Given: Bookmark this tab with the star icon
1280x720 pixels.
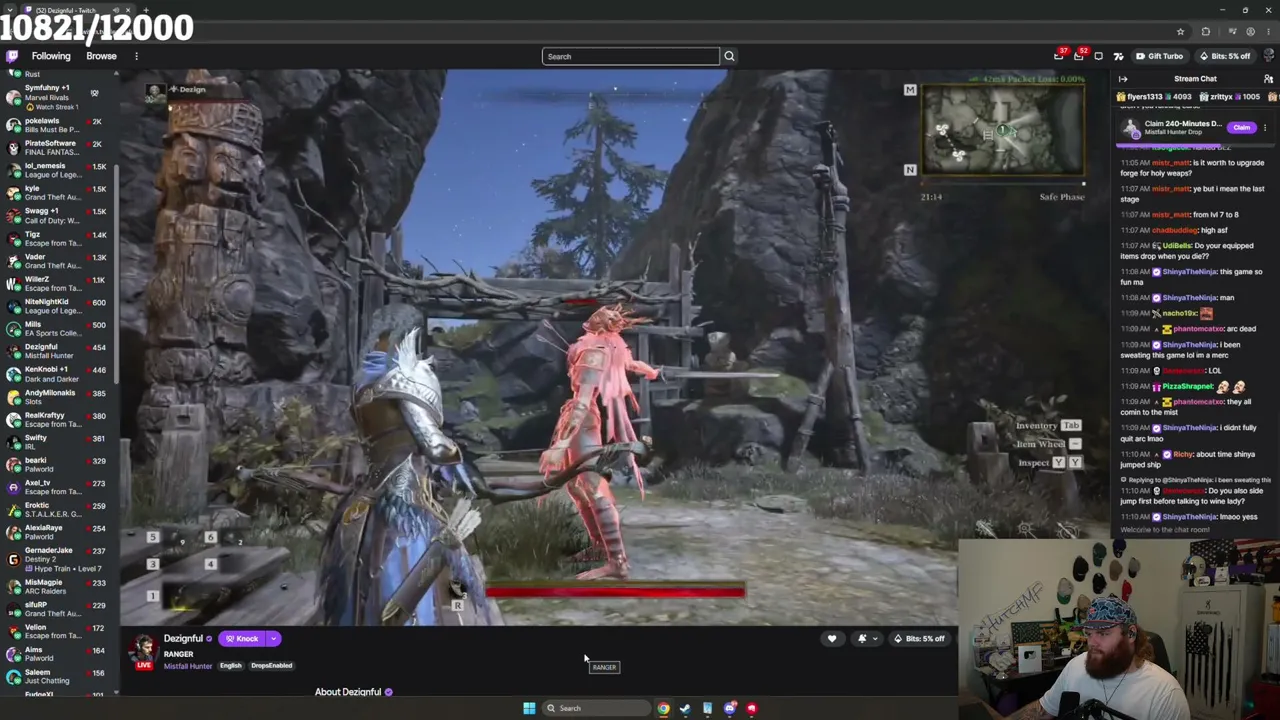Looking at the screenshot, I should coord(1180,32).
